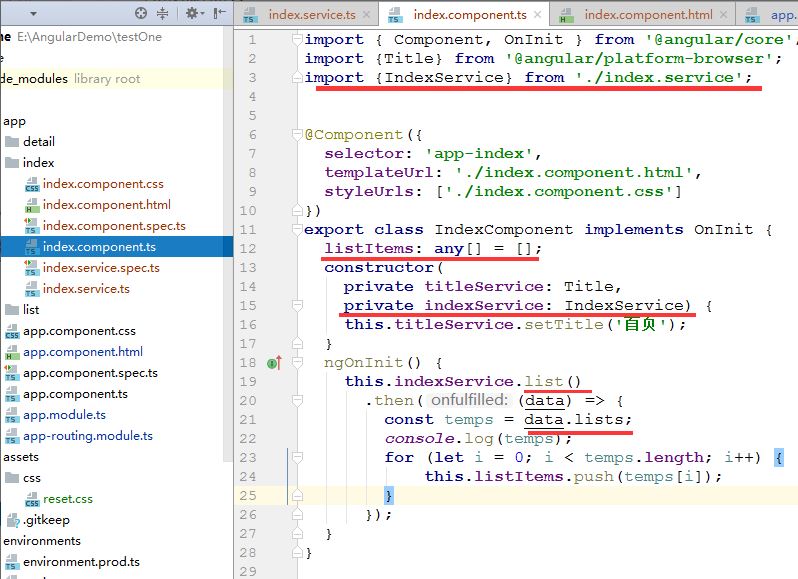This screenshot has height=579, width=798.
Task: Click the scroll-from-source crosshair icon
Action: pyautogui.click(x=141, y=13)
